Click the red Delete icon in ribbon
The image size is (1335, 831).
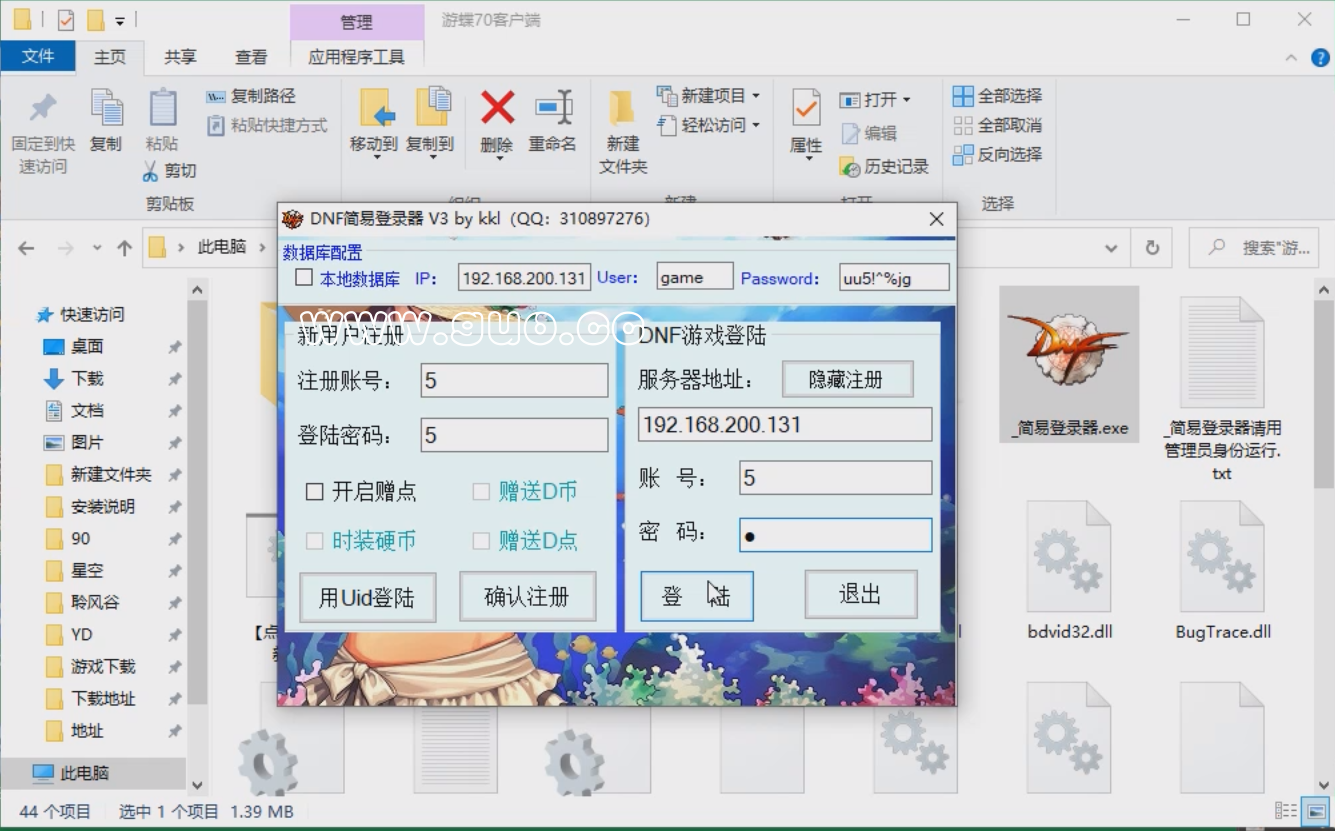(497, 110)
